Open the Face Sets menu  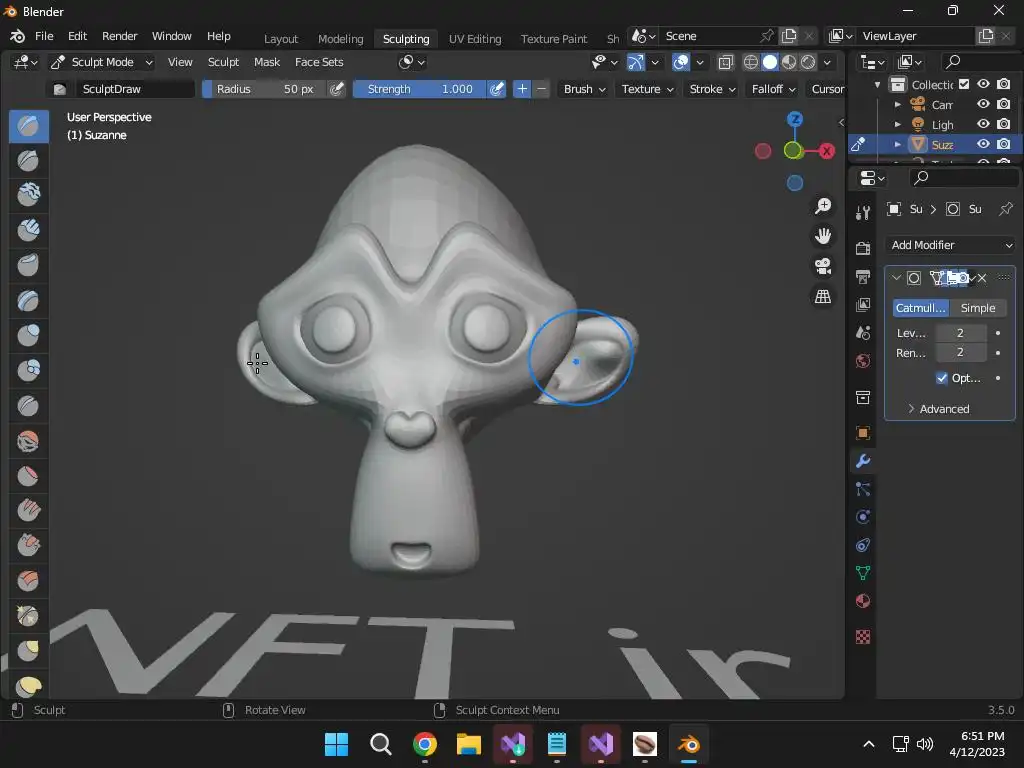(x=319, y=62)
